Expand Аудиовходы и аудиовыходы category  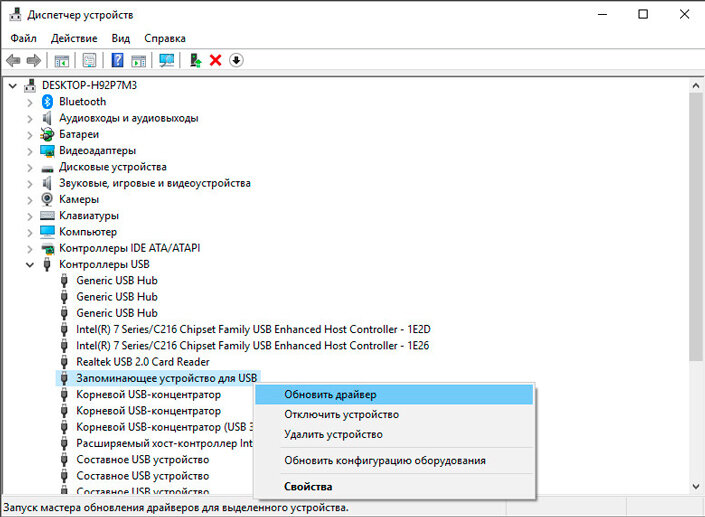point(30,119)
